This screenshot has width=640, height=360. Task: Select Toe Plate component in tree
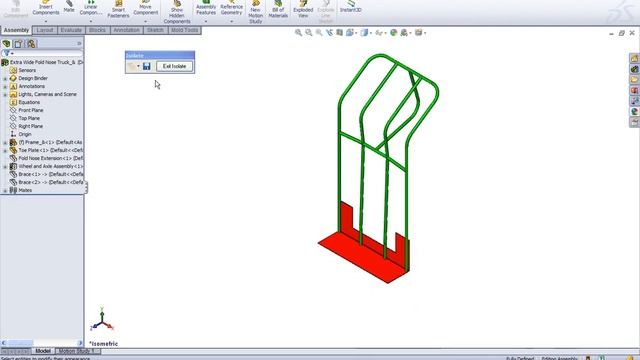[x=50, y=150]
